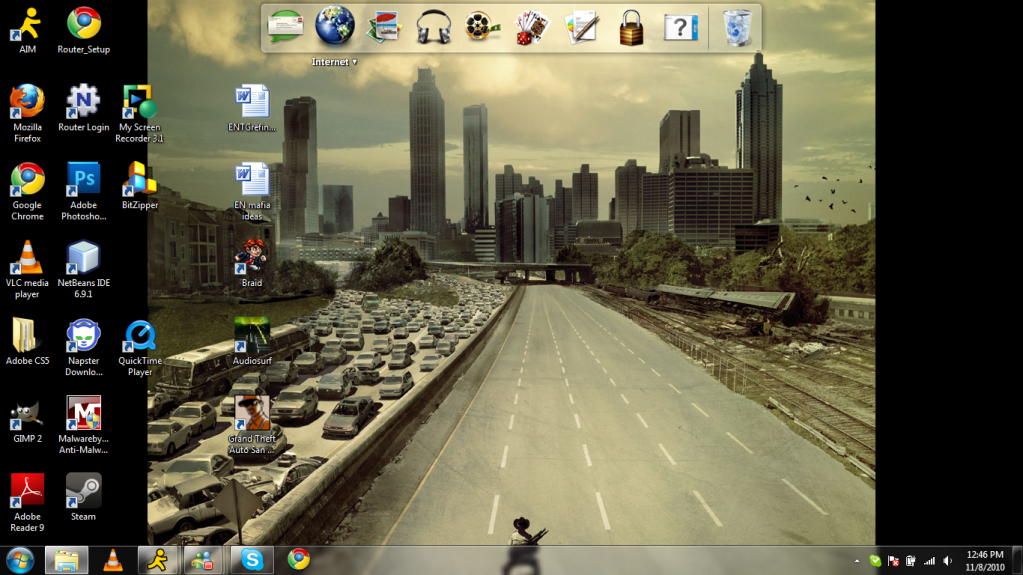Open the Steam desktop shortcut
This screenshot has height=575, width=1023.
[x=83, y=491]
